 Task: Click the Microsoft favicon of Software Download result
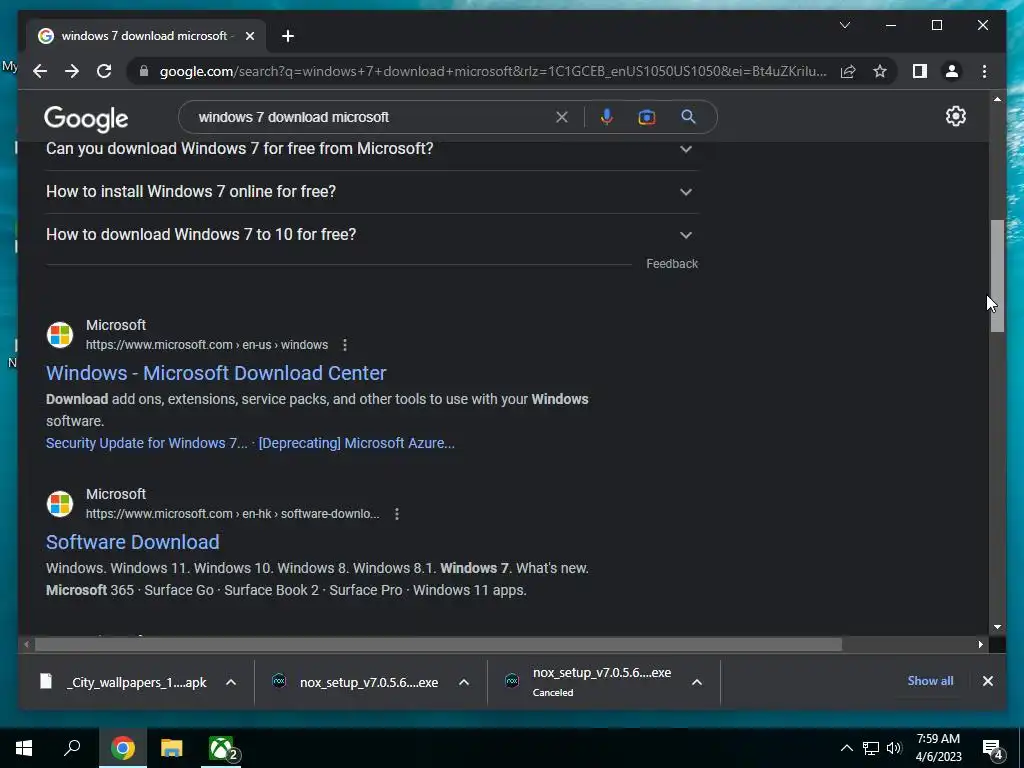[59, 504]
